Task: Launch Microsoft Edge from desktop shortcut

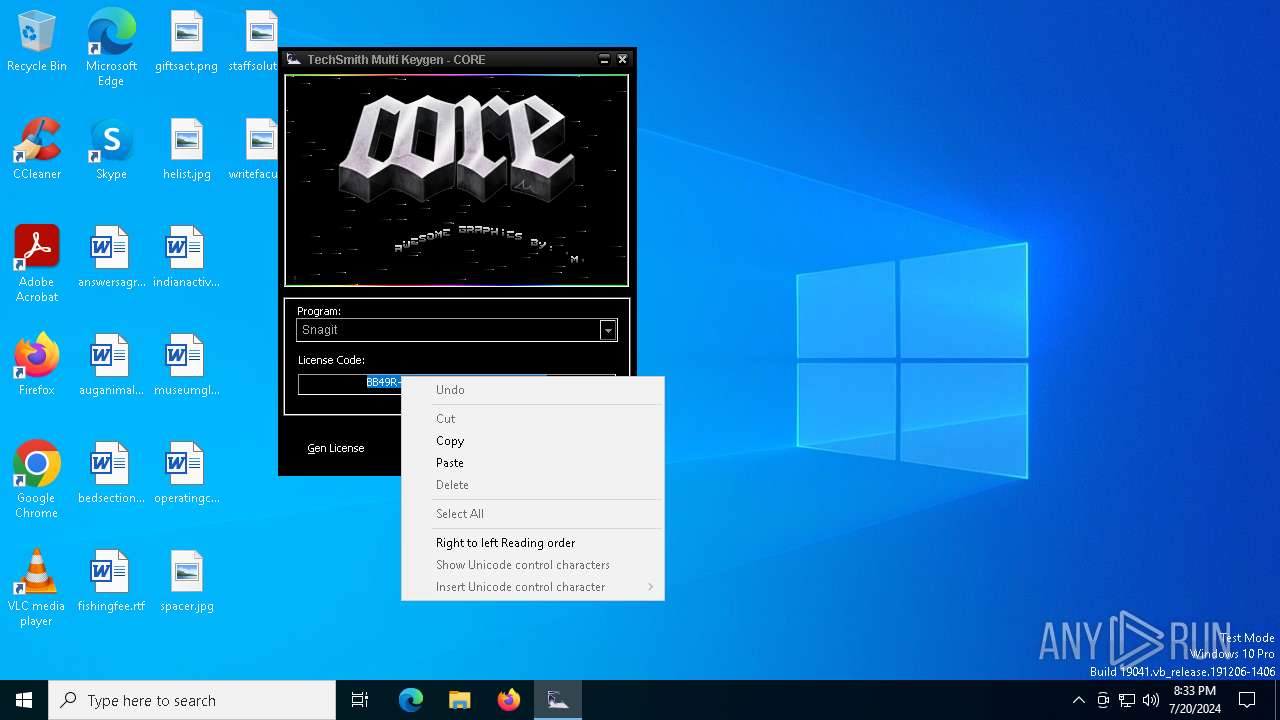Action: [111, 47]
